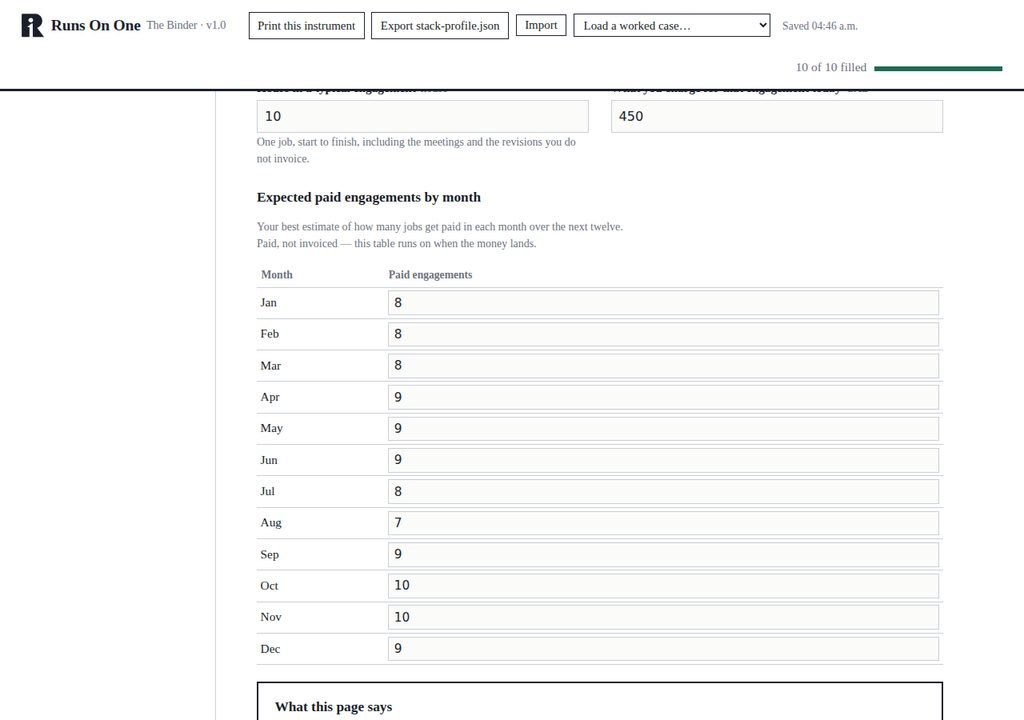The image size is (1024, 720).
Task: Click the Oct row label
Action: (x=269, y=586)
